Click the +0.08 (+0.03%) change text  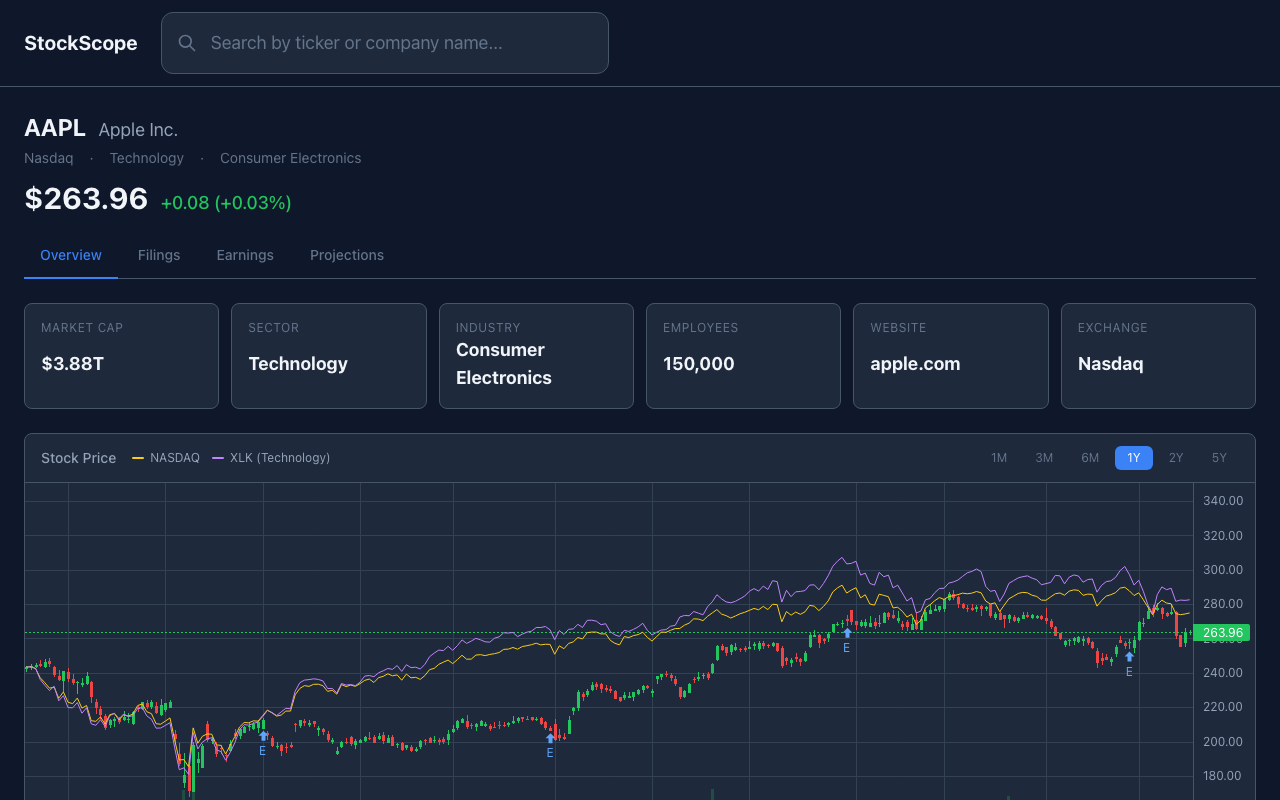point(226,203)
